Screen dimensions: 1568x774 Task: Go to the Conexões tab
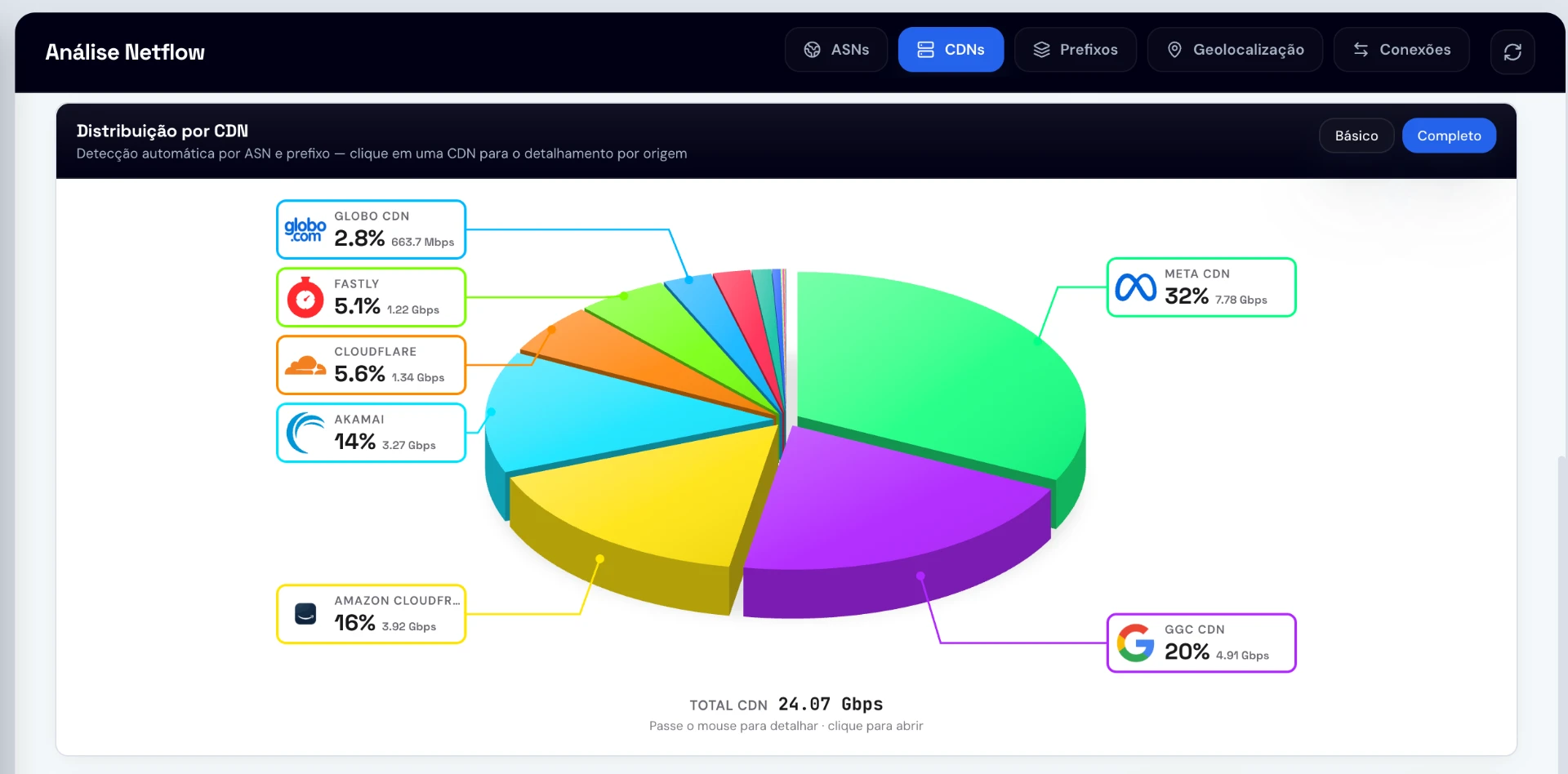(x=1401, y=50)
